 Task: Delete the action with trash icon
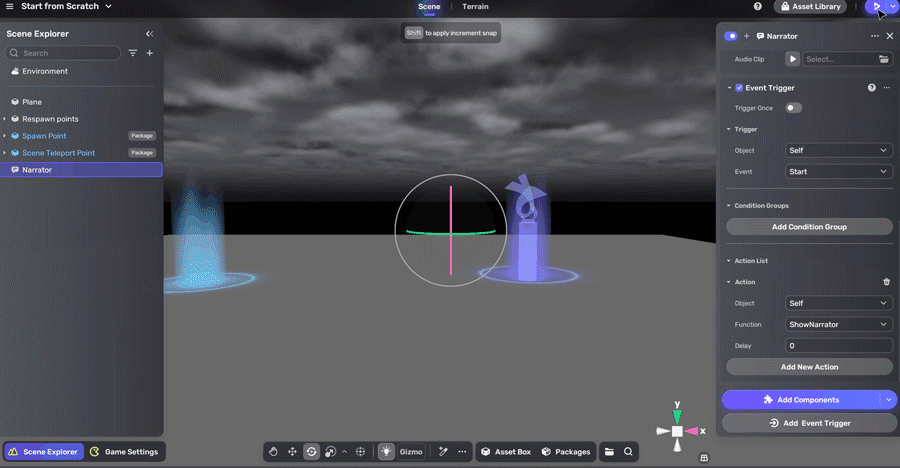pos(886,282)
